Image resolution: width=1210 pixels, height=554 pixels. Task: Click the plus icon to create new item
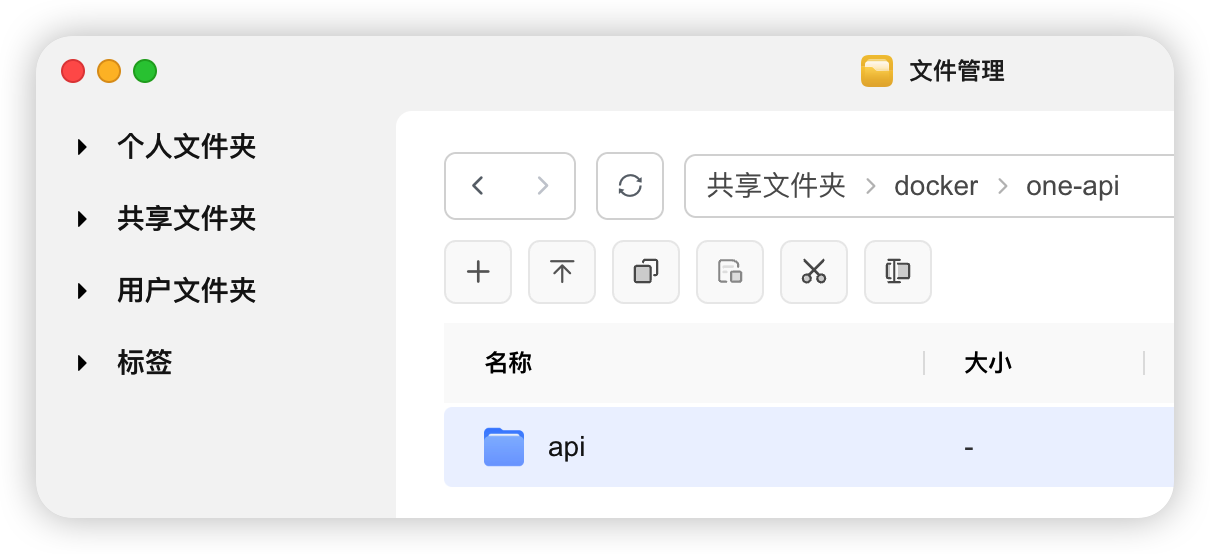click(478, 272)
